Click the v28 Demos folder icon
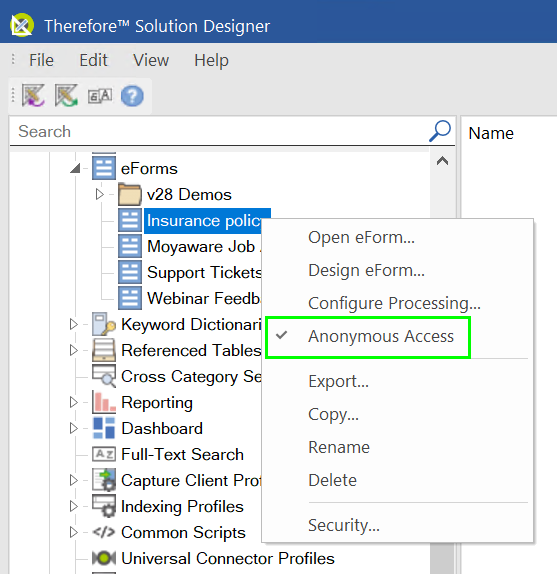557x574 pixels. click(130, 194)
